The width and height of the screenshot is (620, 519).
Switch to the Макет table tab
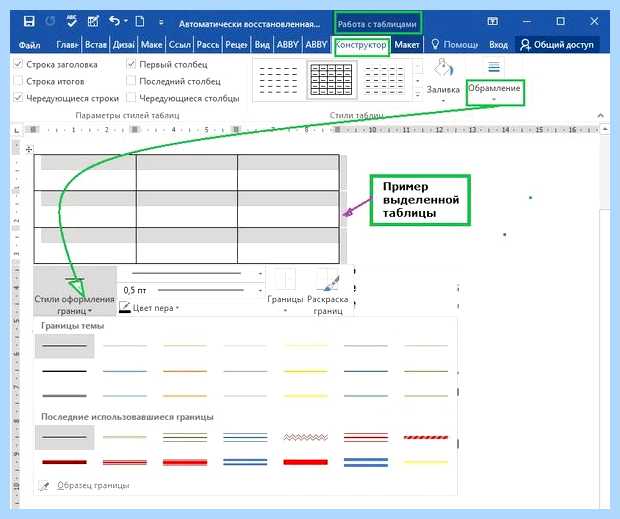tap(406, 45)
